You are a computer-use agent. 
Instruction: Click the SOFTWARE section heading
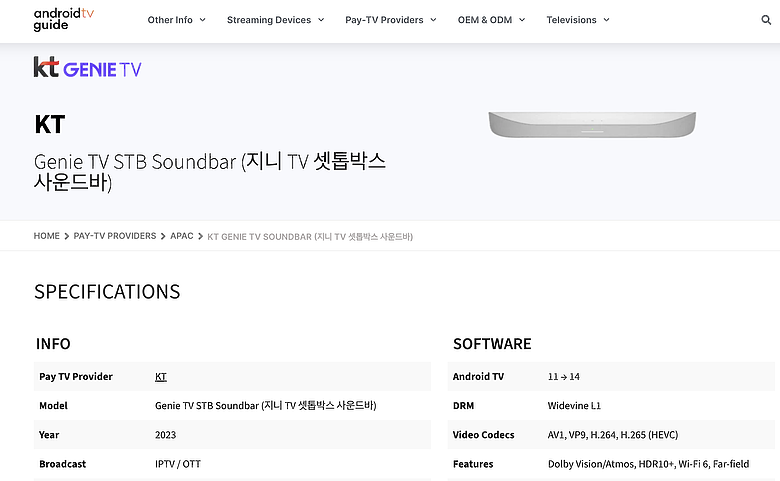tap(492, 344)
